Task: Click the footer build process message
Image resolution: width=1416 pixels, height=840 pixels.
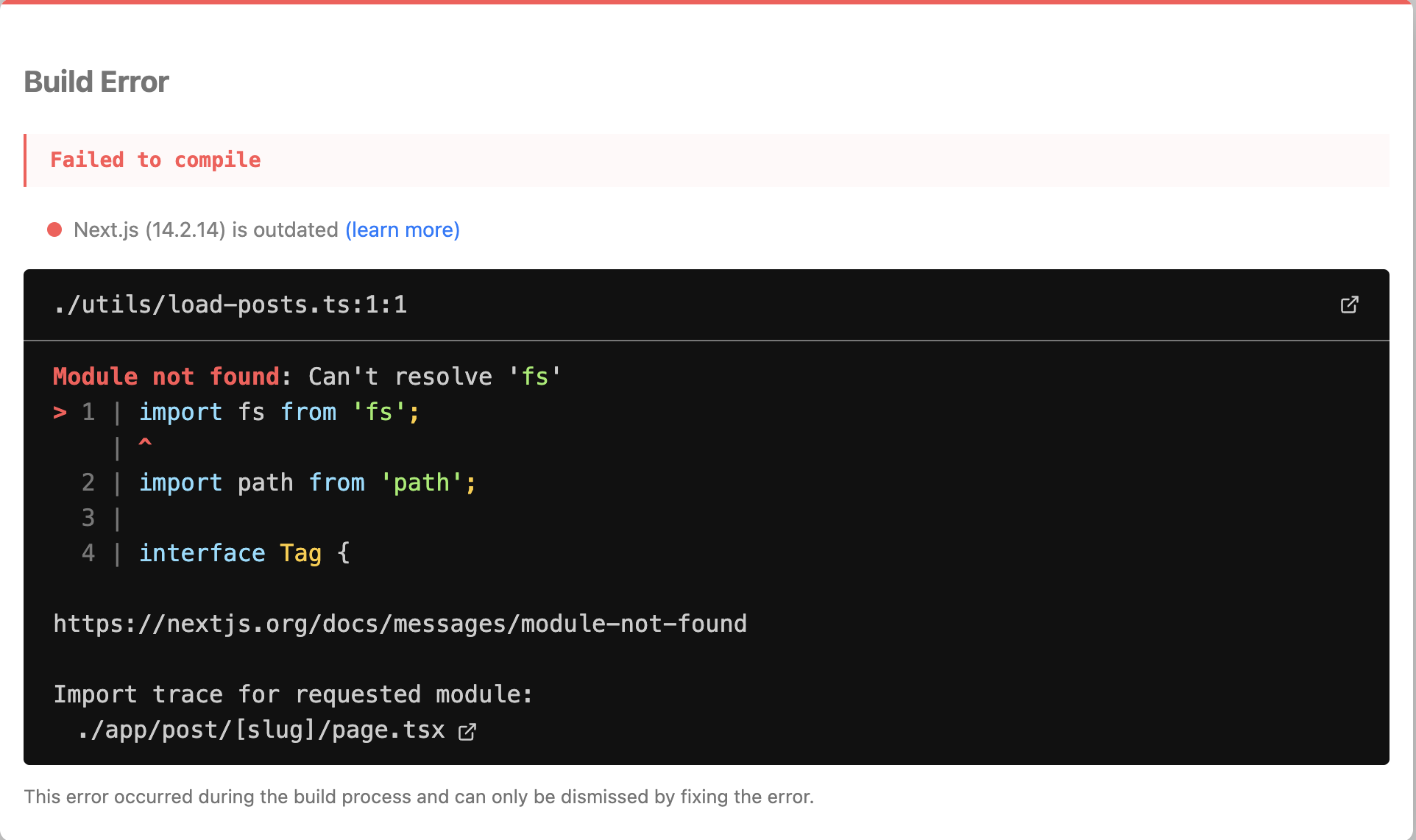Action: click(x=418, y=797)
